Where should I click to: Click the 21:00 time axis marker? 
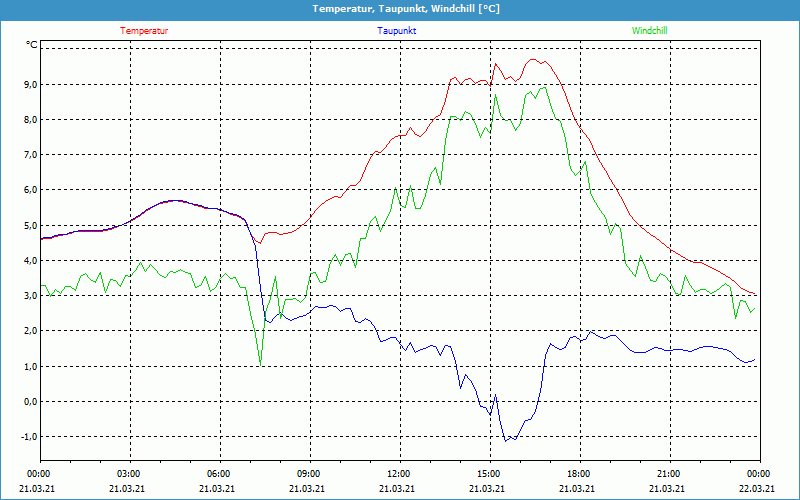pos(668,474)
